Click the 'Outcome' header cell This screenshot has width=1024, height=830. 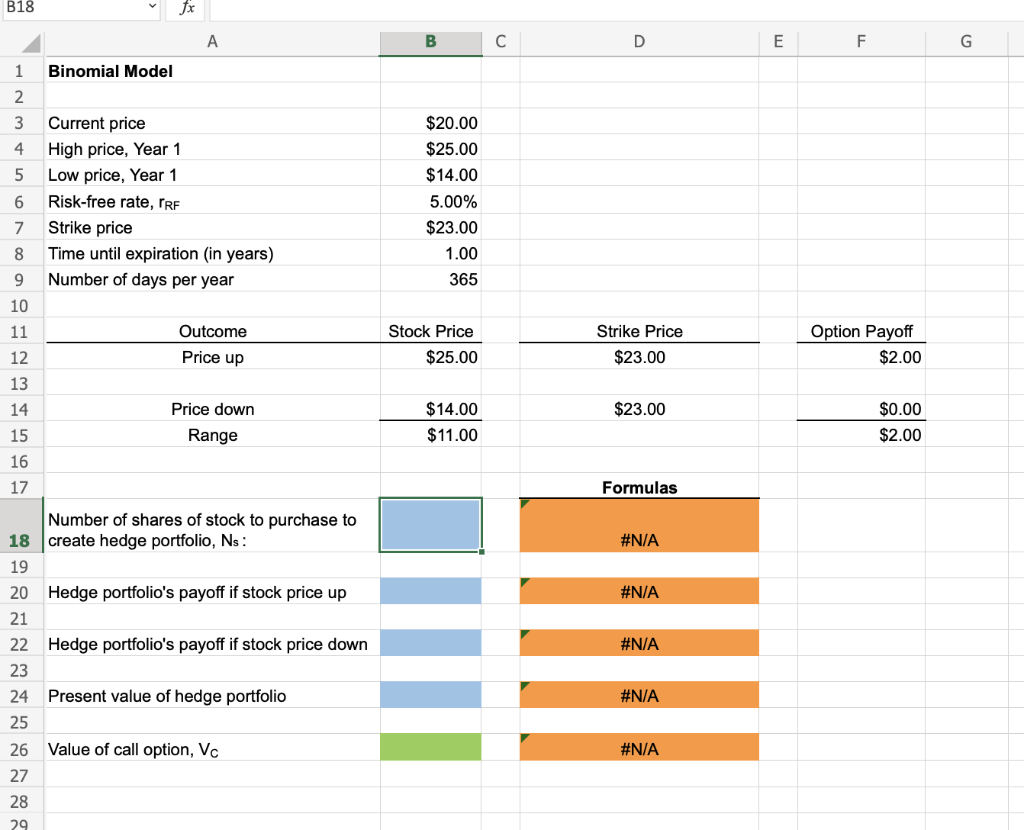(212, 331)
